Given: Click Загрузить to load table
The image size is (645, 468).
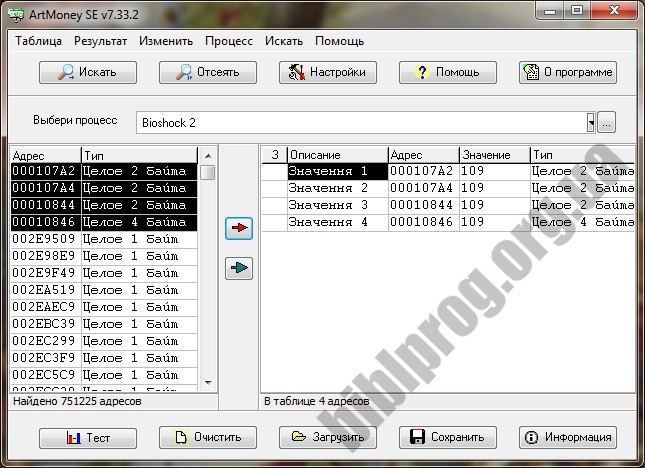Looking at the screenshot, I should [x=328, y=437].
